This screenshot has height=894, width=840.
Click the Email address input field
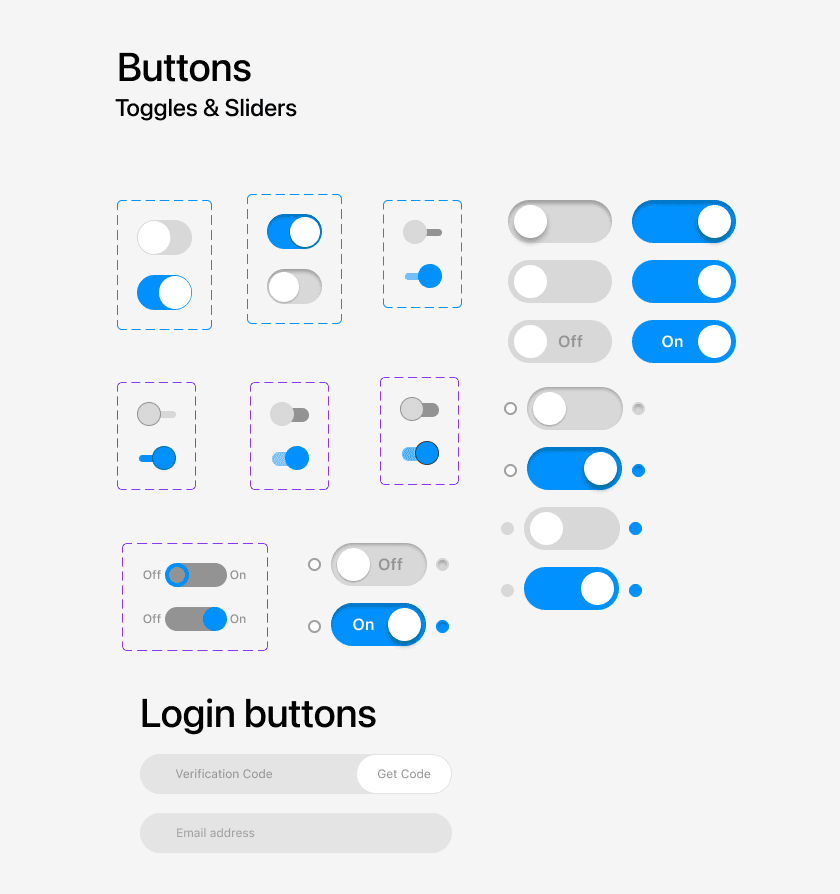click(296, 833)
